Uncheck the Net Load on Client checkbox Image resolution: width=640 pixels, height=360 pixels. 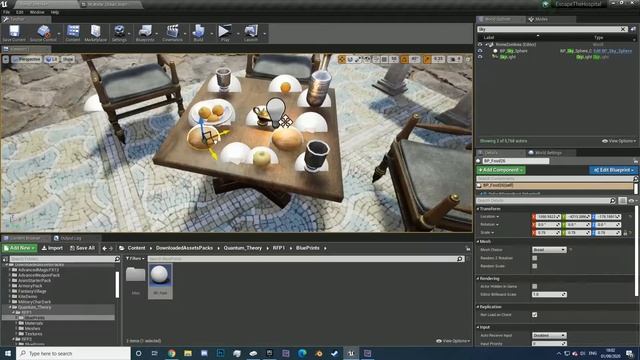click(x=535, y=315)
